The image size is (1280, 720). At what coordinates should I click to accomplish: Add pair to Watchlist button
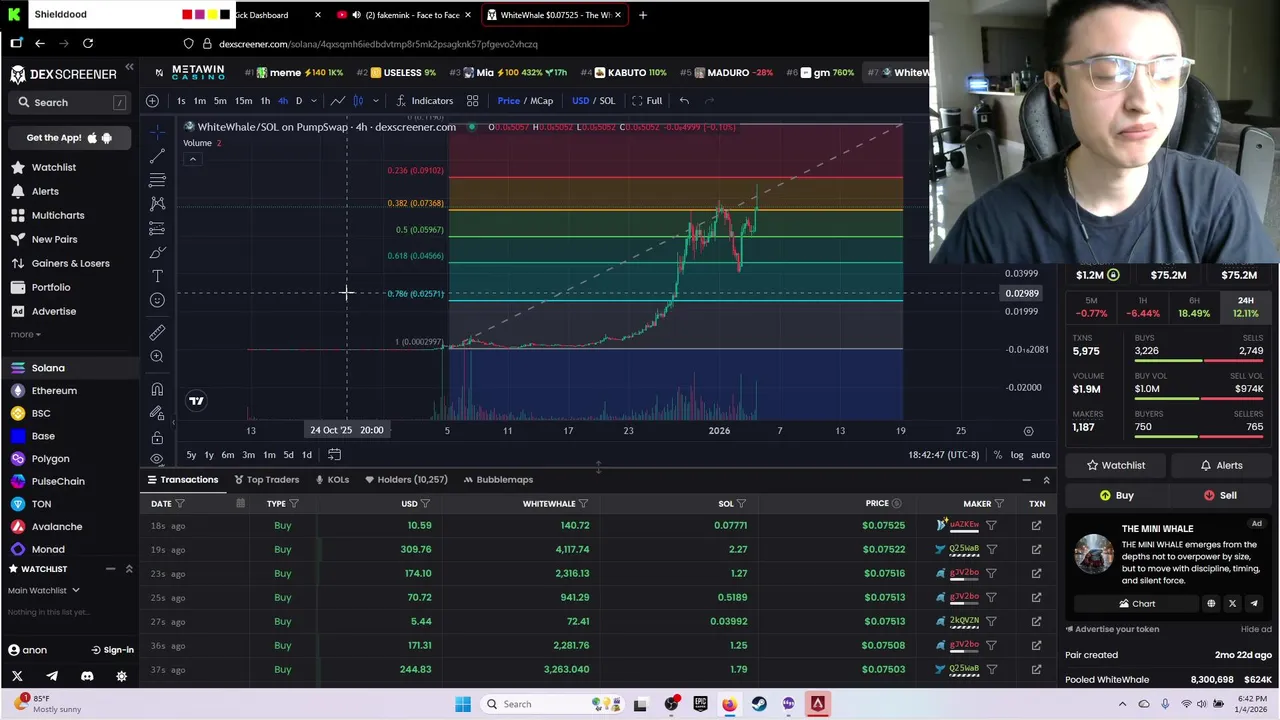(1116, 465)
